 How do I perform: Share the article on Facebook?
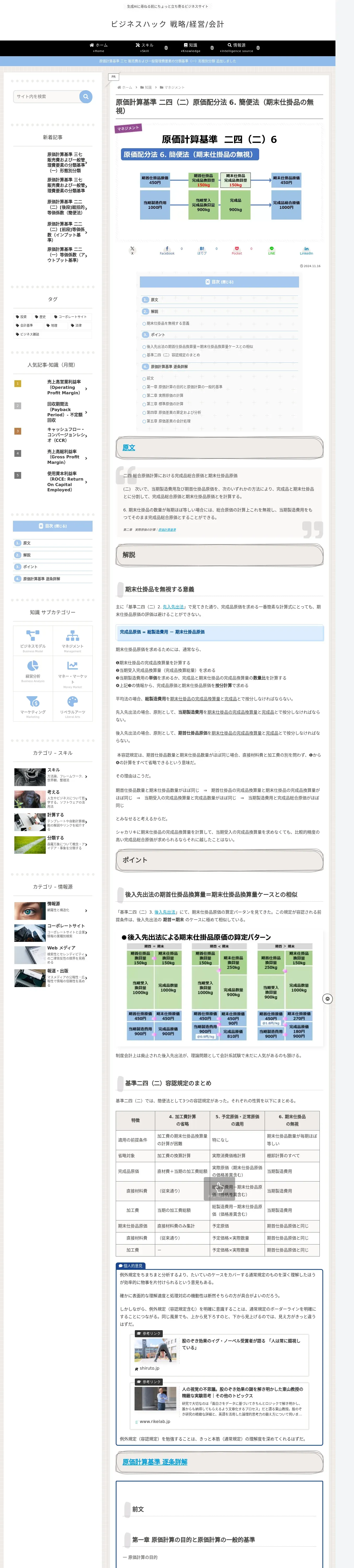(167, 250)
